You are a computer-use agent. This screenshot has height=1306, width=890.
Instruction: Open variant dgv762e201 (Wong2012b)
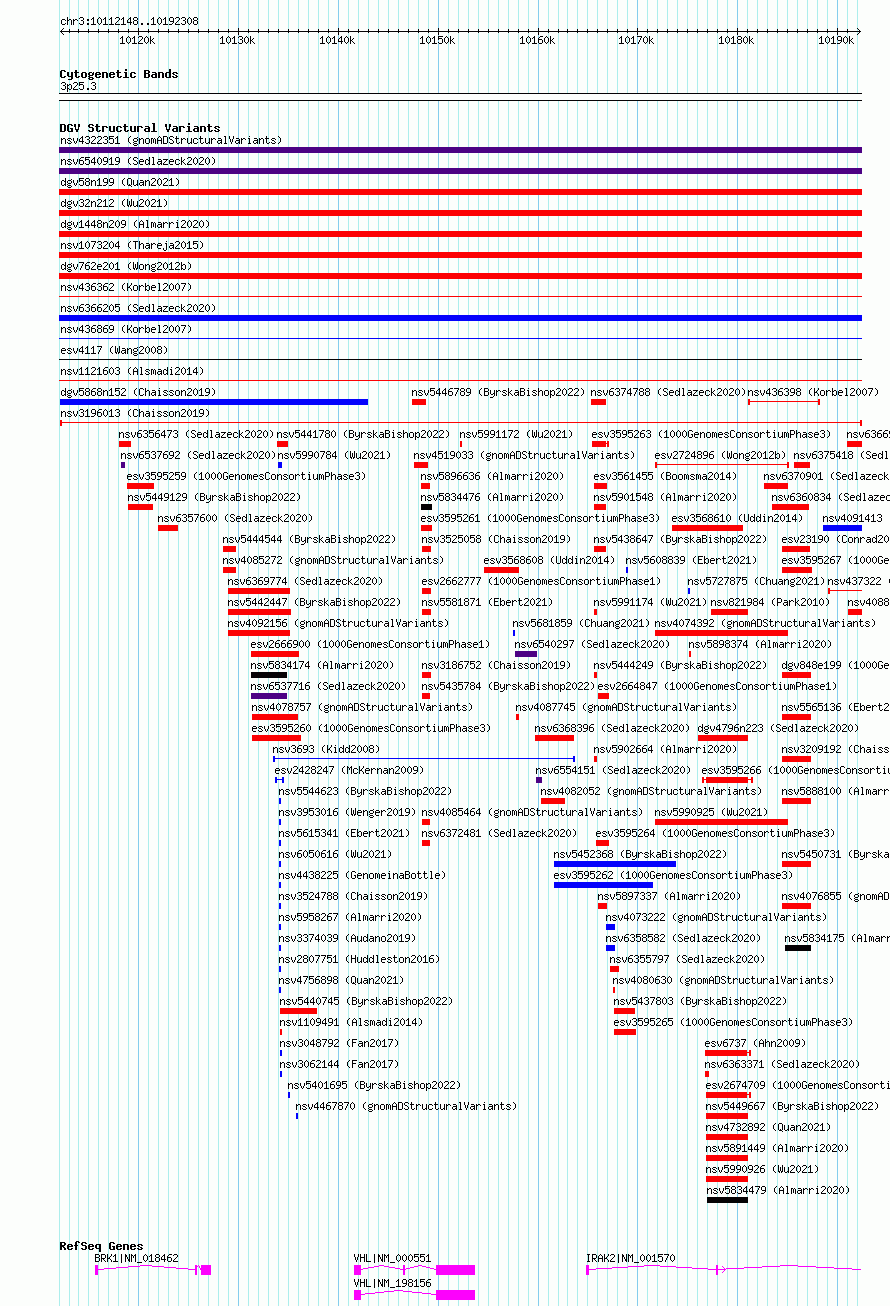tap(125, 267)
